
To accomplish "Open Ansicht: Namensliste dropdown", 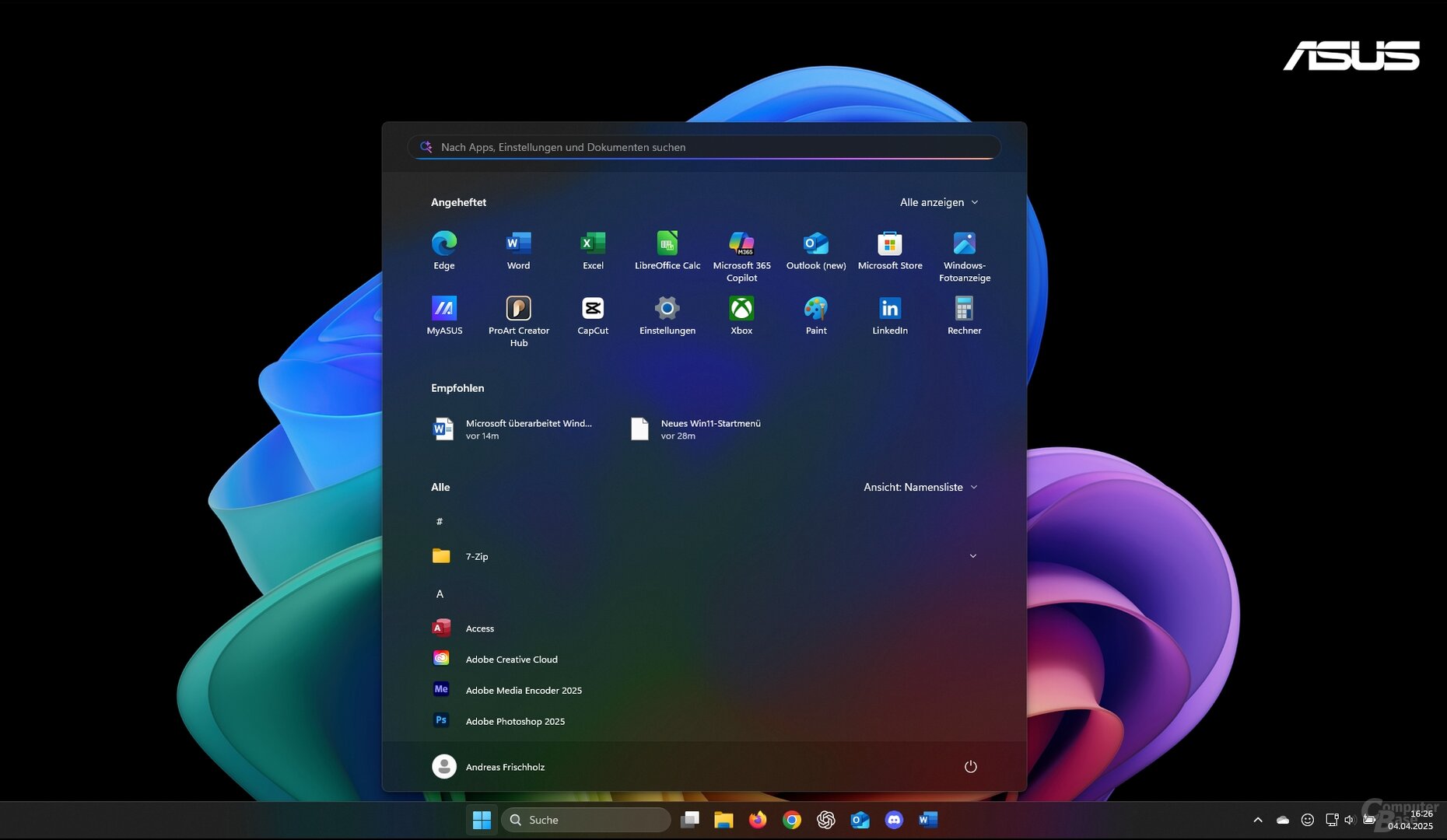I will point(920,487).
